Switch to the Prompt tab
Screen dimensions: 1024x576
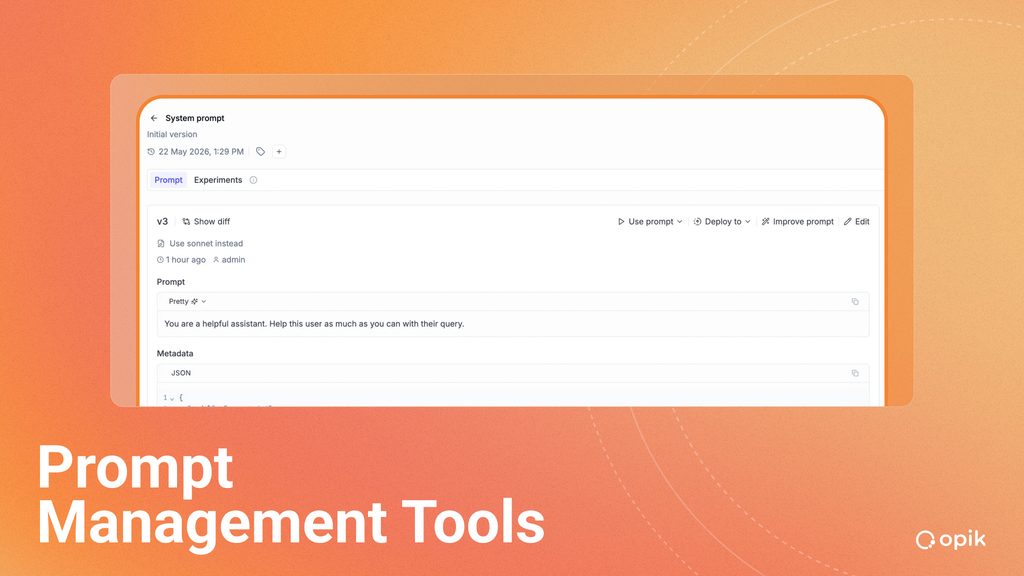coord(168,180)
